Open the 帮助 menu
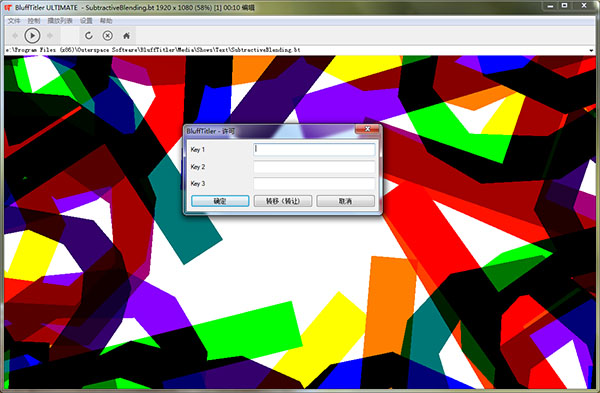Viewport: 600px width, 393px height. click(x=106, y=21)
